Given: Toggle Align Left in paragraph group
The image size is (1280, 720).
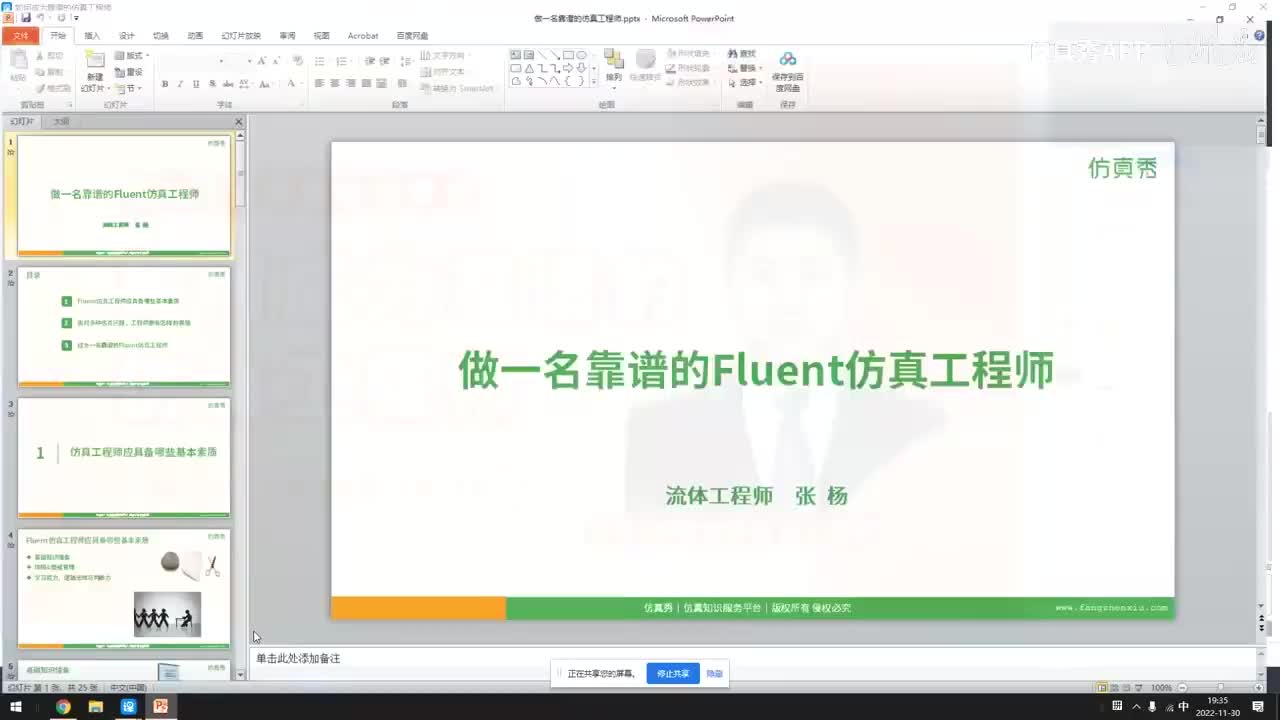Looking at the screenshot, I should (319, 84).
